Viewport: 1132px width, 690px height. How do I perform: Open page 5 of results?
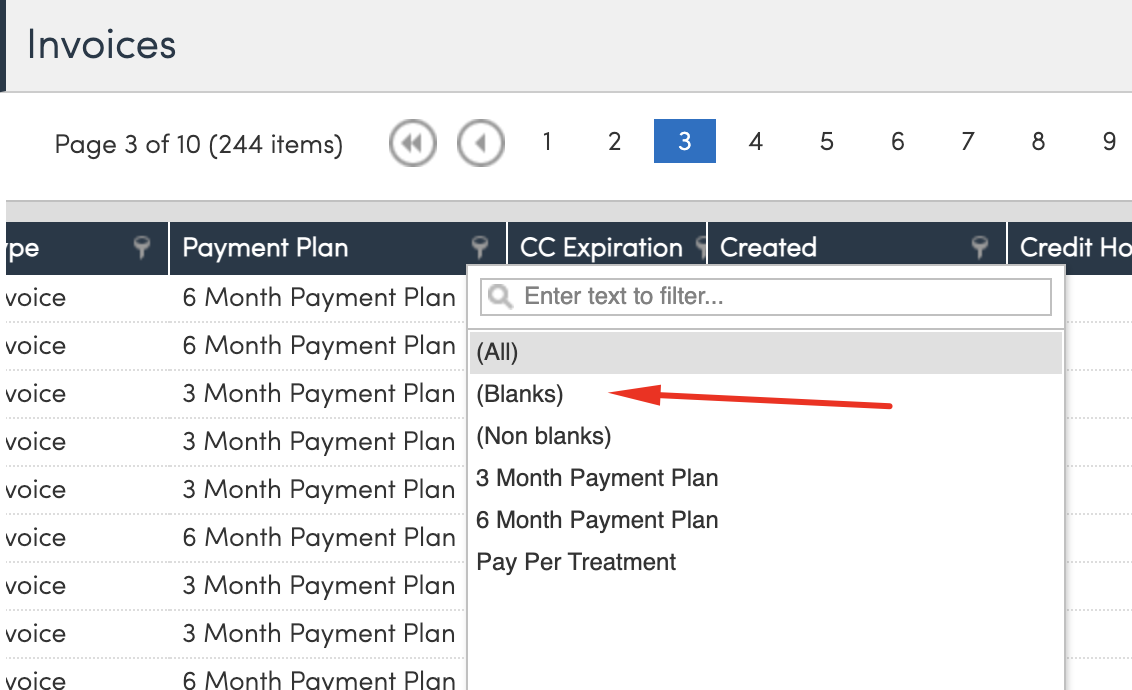click(x=827, y=142)
